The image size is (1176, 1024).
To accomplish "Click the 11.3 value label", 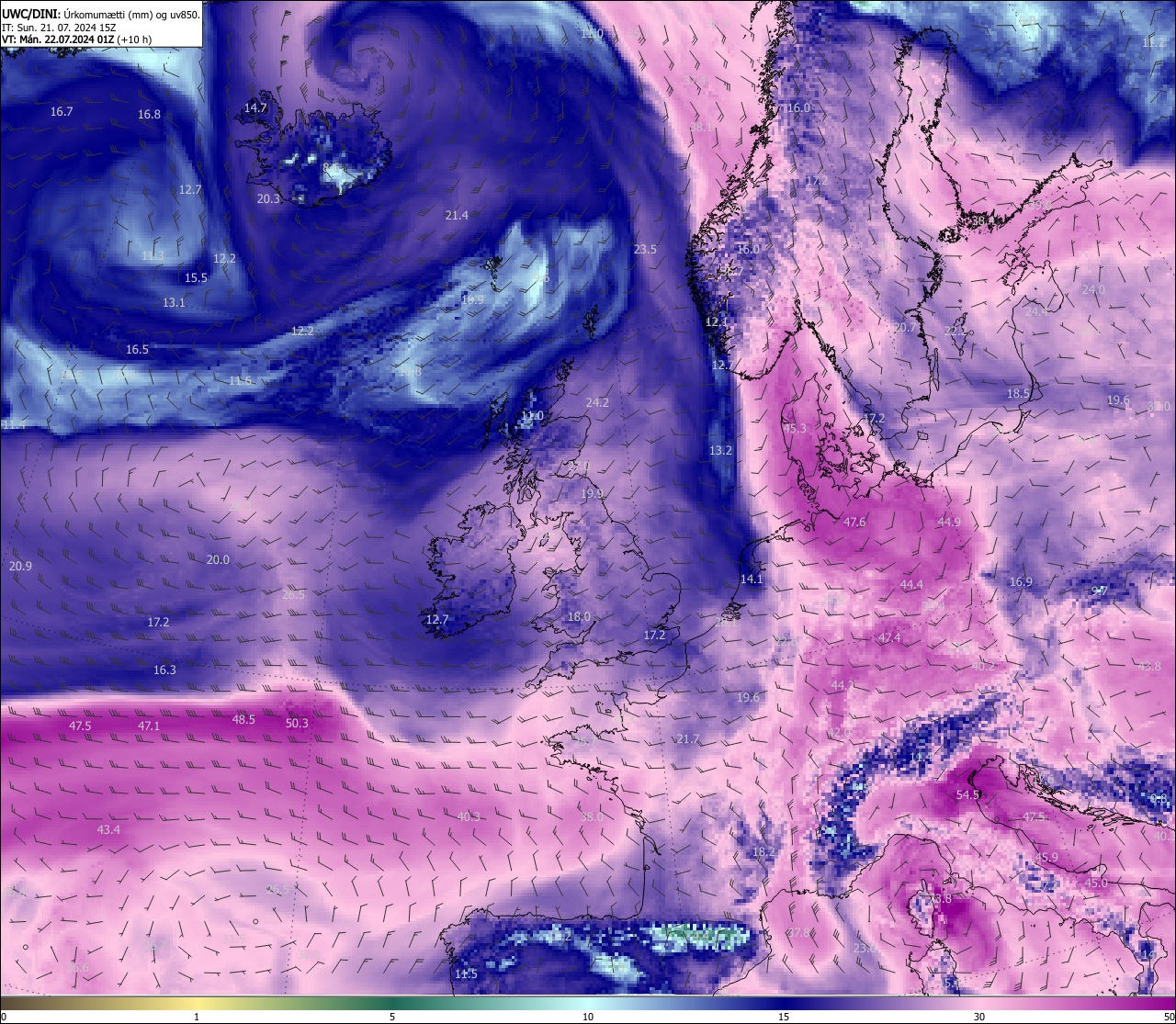I will 153,255.
